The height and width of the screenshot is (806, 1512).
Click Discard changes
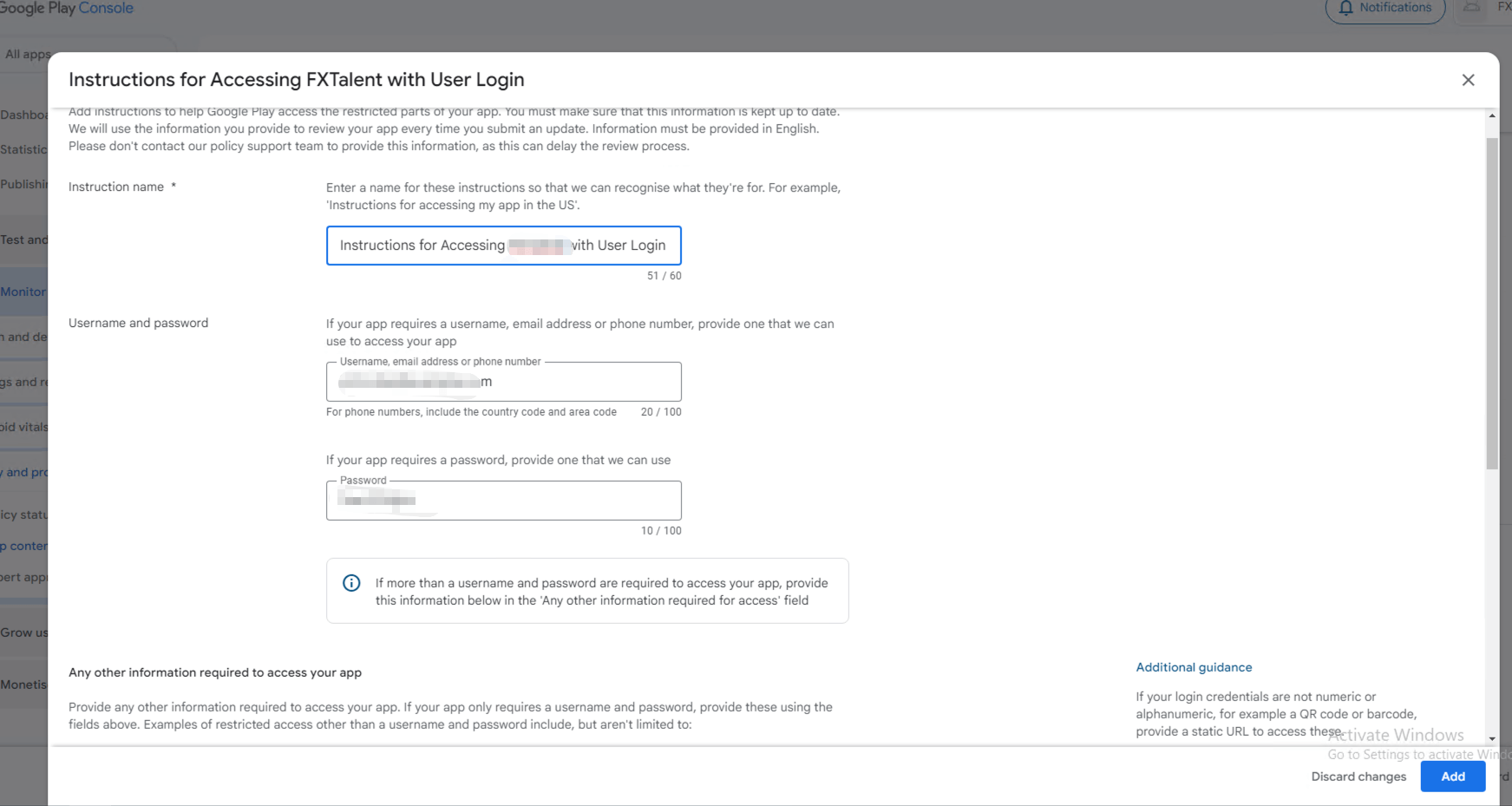click(x=1358, y=777)
